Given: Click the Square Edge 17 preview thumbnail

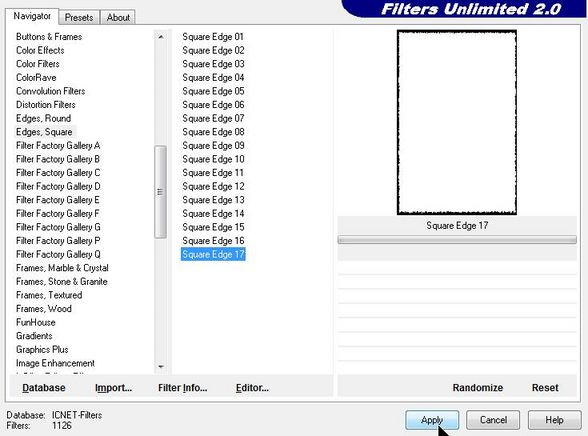Looking at the screenshot, I should tap(457, 123).
